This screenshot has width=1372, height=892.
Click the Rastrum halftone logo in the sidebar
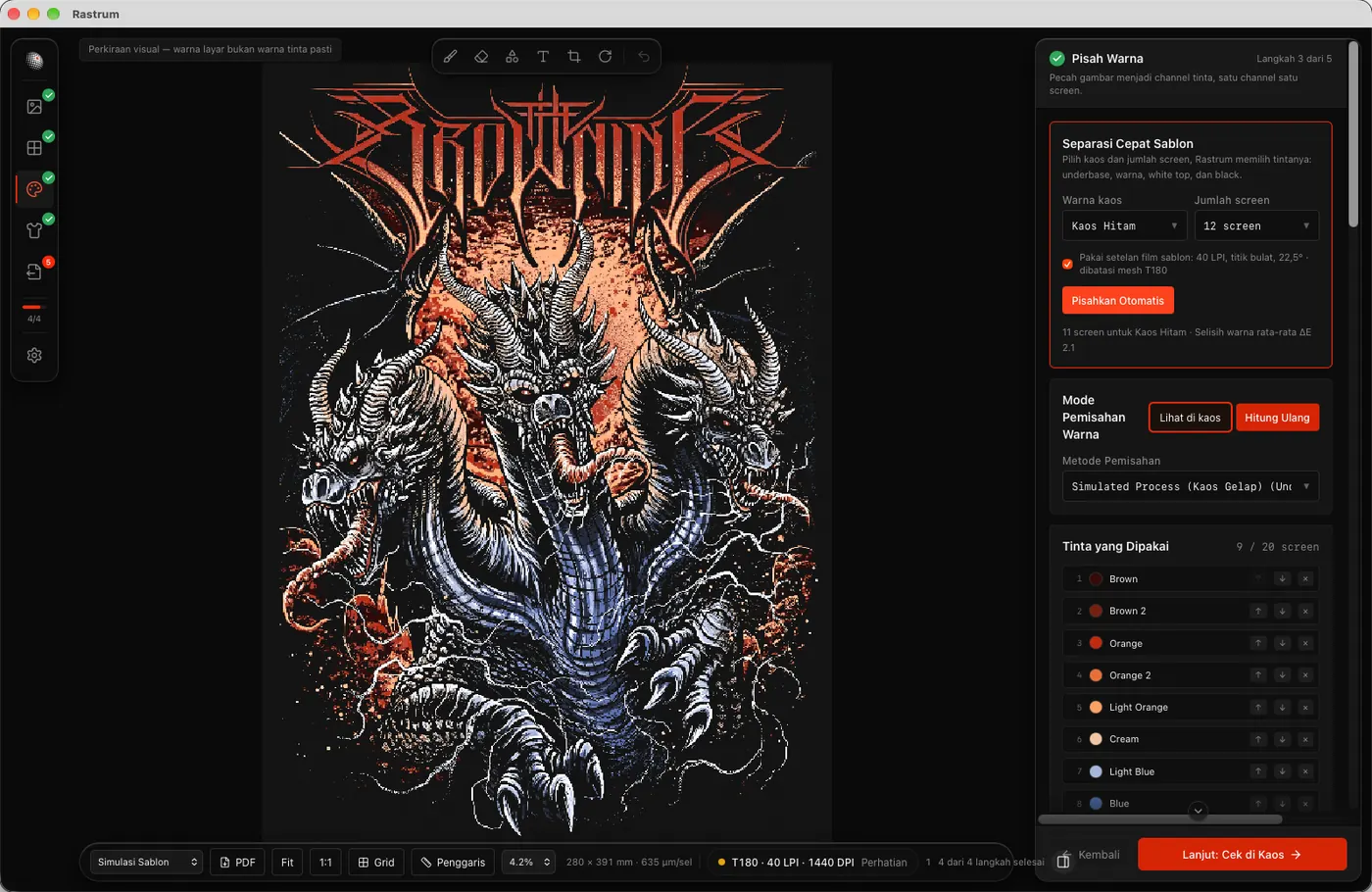click(x=34, y=61)
